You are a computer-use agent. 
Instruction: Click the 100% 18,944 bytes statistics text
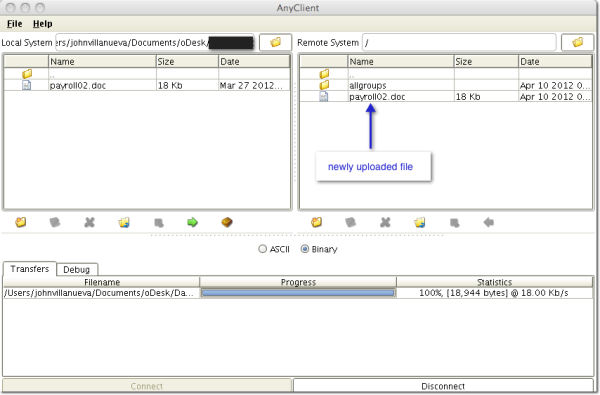(x=494, y=293)
